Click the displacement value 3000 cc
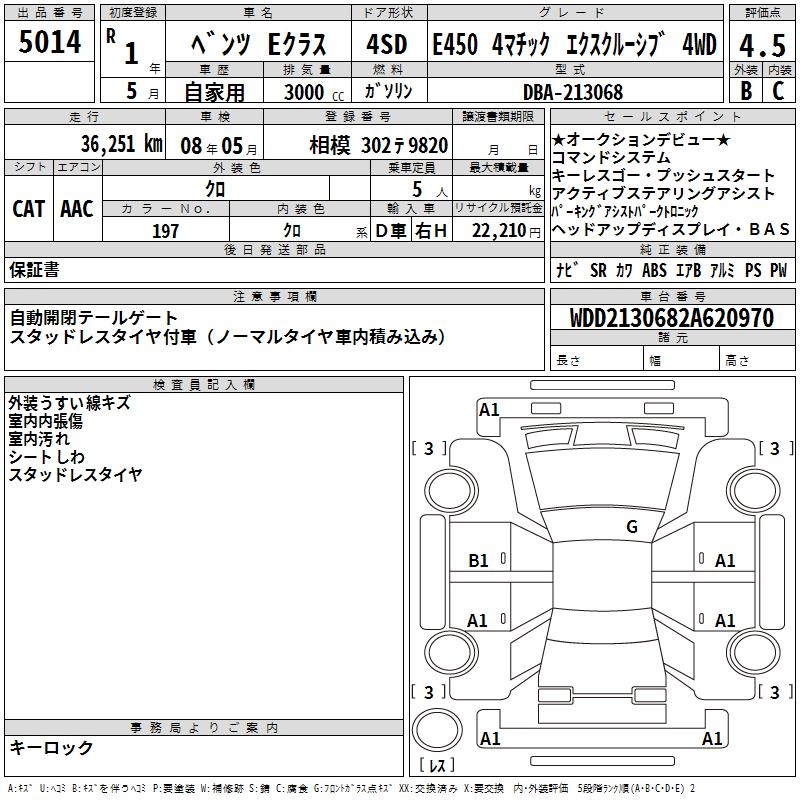Viewport: 800px width, 800px height. click(314, 92)
